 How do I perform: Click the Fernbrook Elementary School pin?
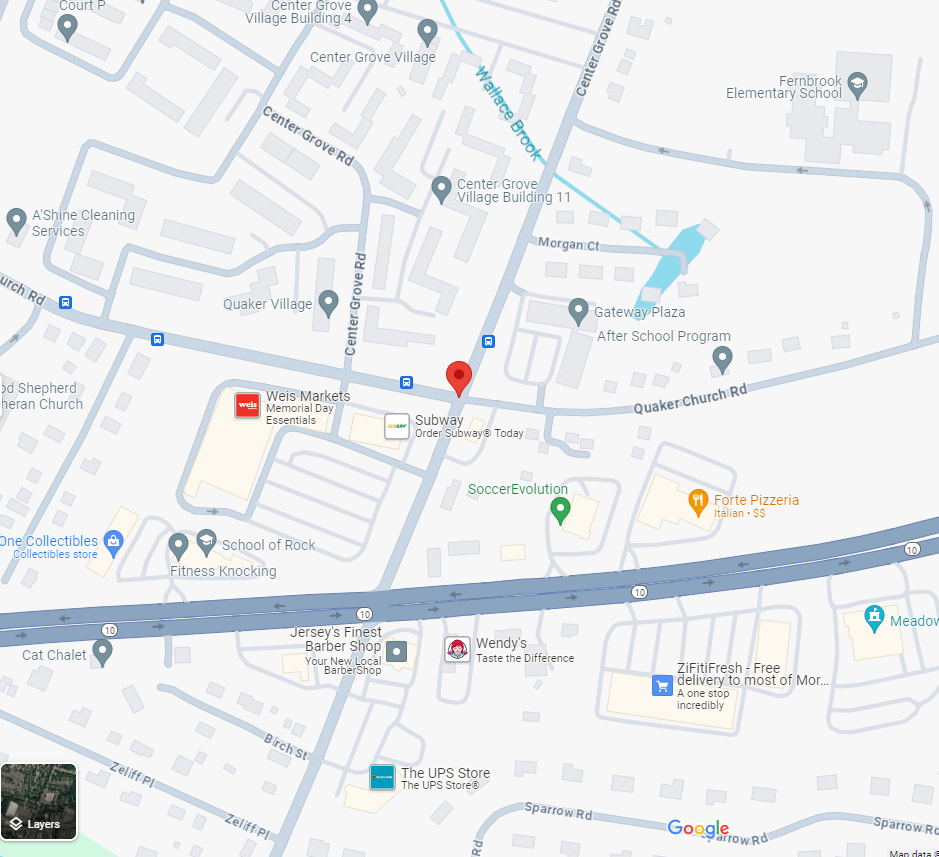pos(858,86)
